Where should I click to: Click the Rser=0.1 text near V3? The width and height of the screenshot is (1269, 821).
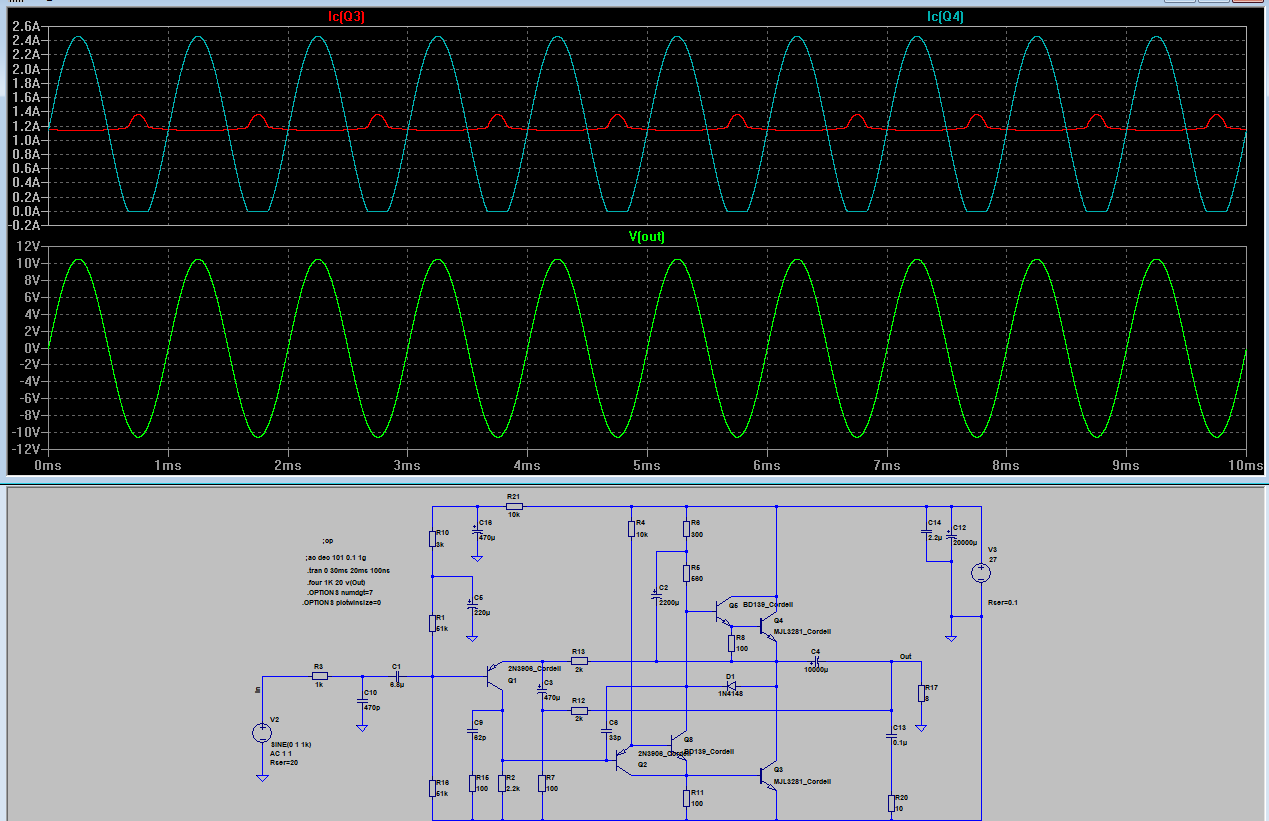tap(1001, 602)
